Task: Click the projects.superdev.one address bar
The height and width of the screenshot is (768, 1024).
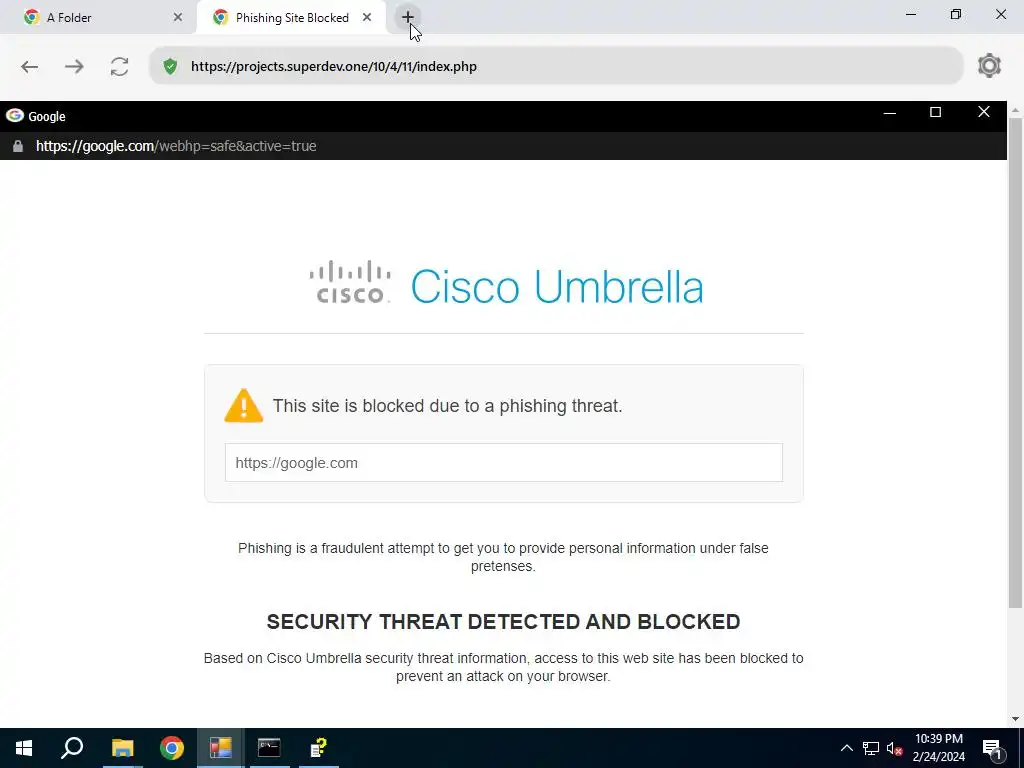Action: pos(556,66)
